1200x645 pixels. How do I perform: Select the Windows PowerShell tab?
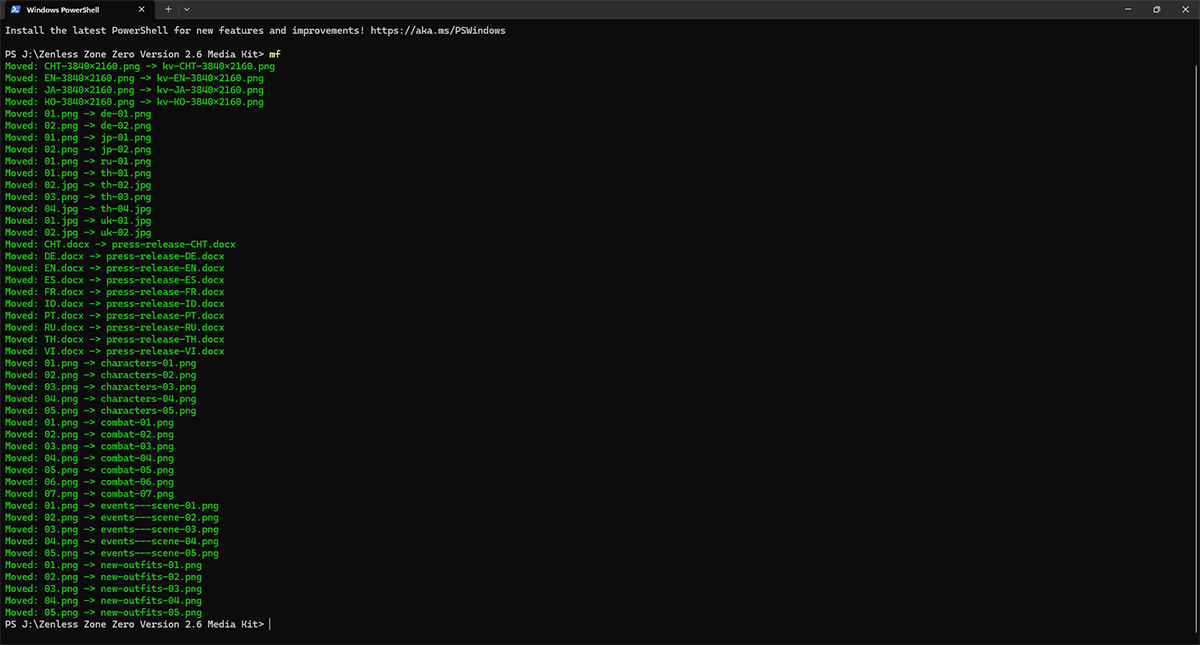click(78, 9)
